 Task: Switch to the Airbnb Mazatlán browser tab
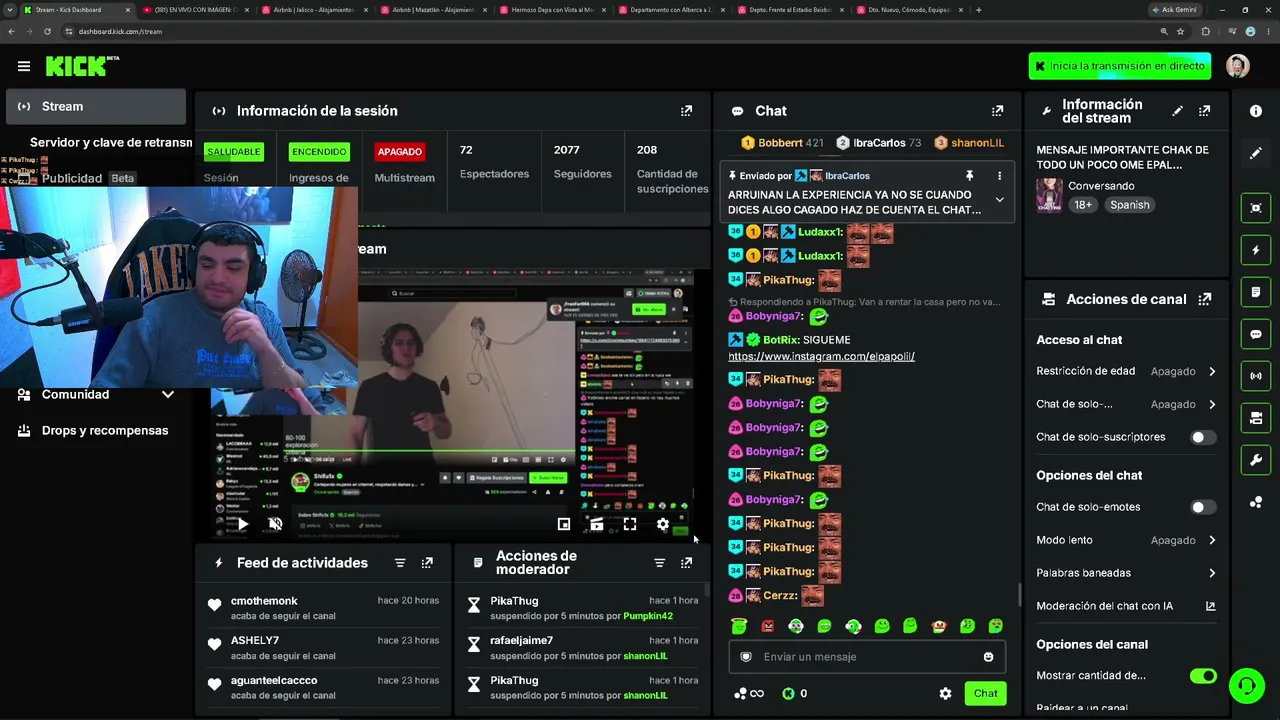click(x=431, y=10)
